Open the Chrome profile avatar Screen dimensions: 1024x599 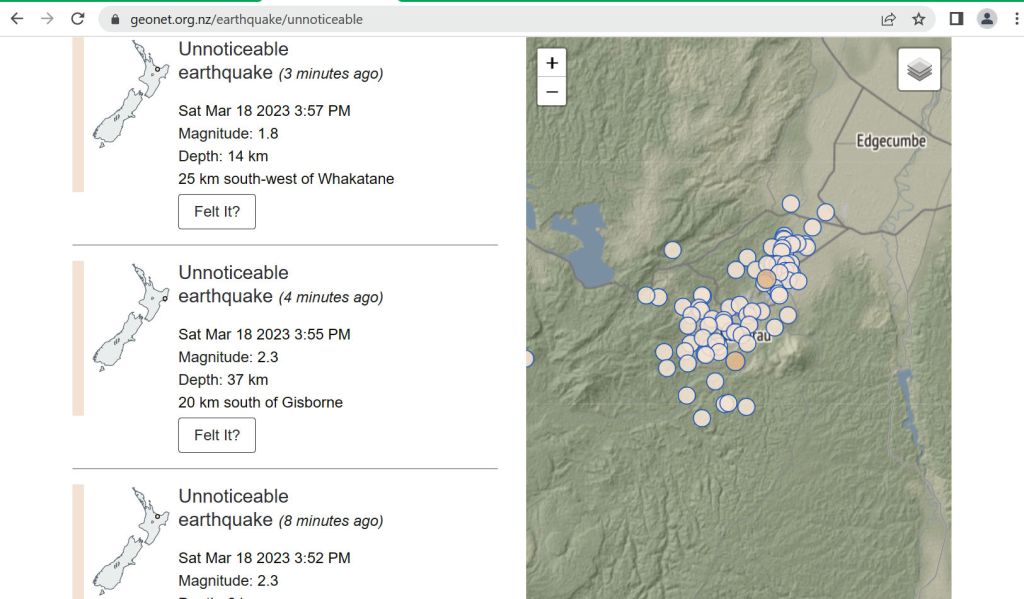pos(987,19)
